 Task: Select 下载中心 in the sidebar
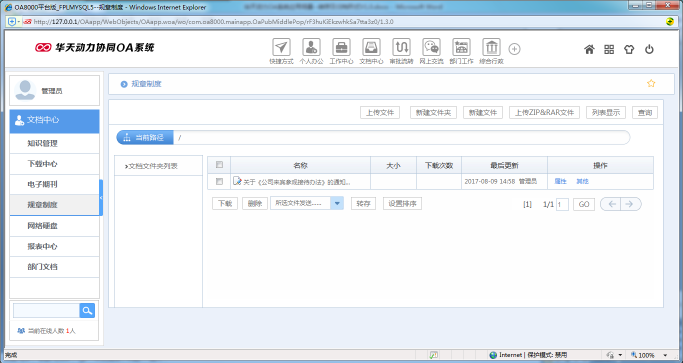point(54,164)
